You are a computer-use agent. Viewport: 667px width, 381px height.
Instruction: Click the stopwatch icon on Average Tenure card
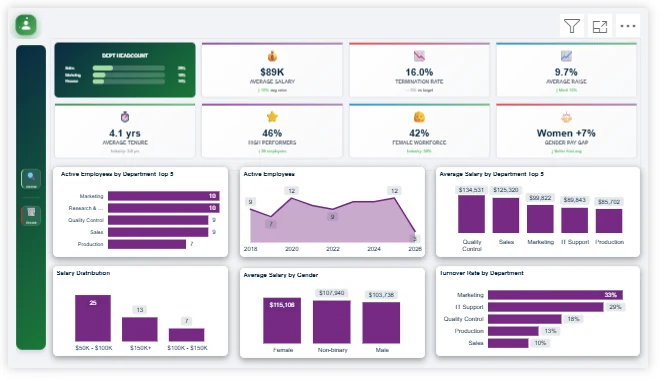(x=125, y=117)
